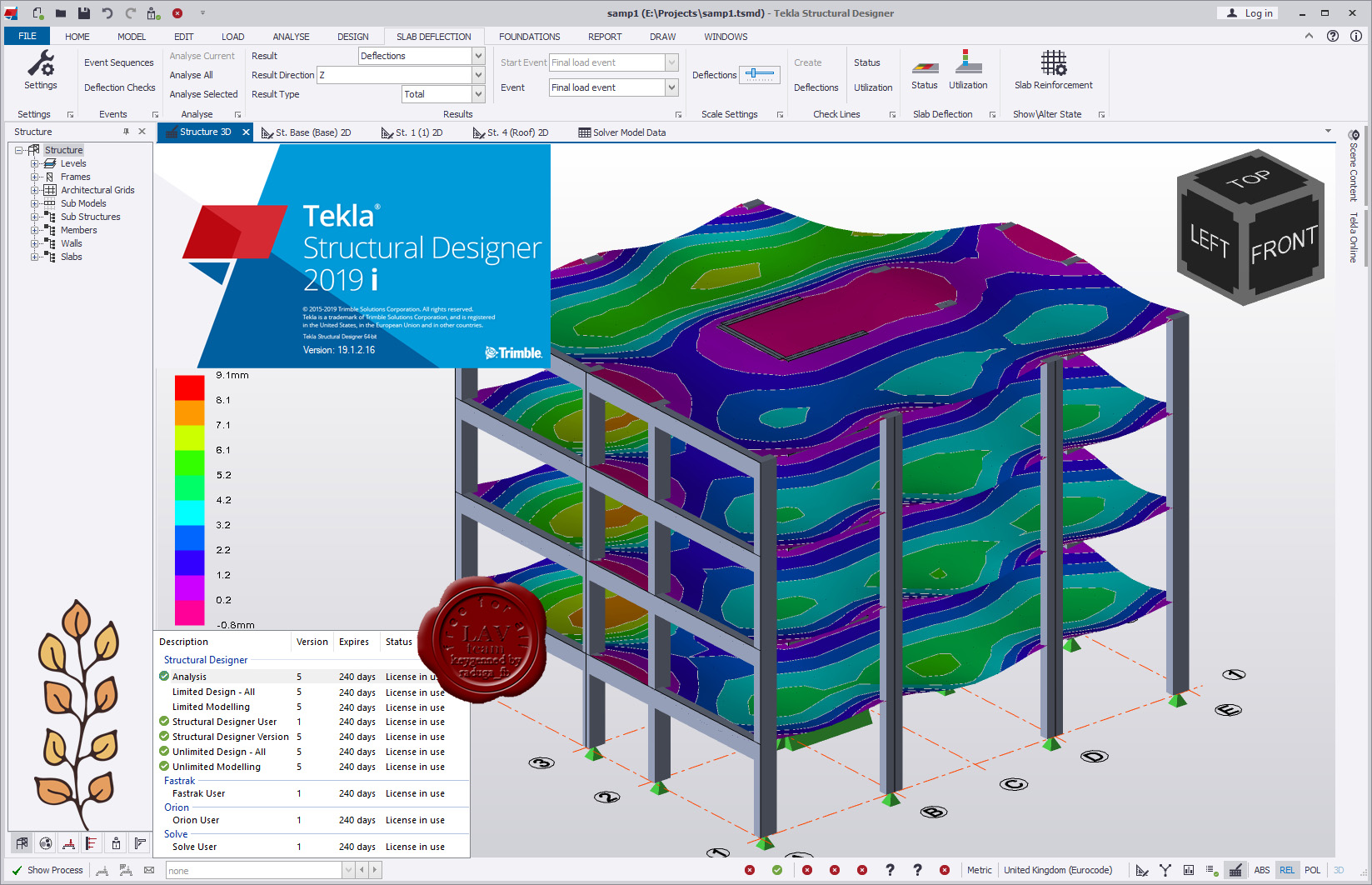The width and height of the screenshot is (1372, 885).
Task: Click the new project icon in quick access toolbar
Action: click(38, 13)
